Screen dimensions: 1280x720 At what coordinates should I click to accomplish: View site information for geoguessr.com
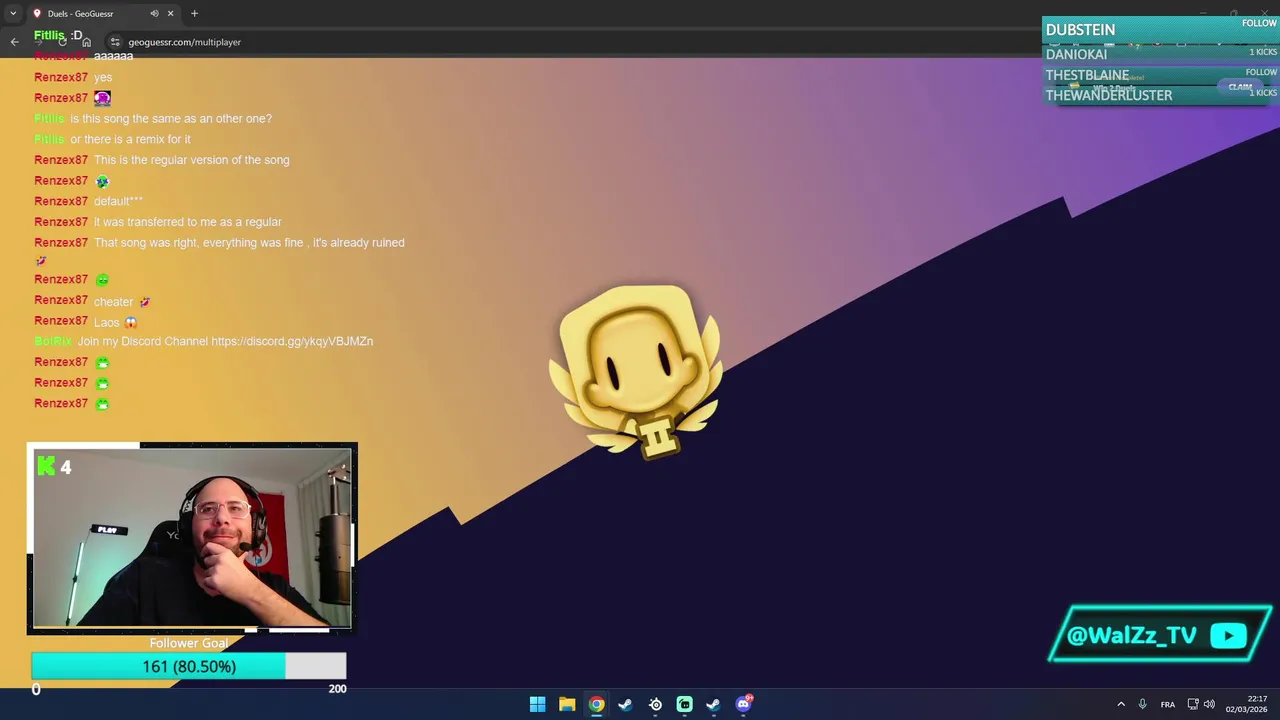115,42
